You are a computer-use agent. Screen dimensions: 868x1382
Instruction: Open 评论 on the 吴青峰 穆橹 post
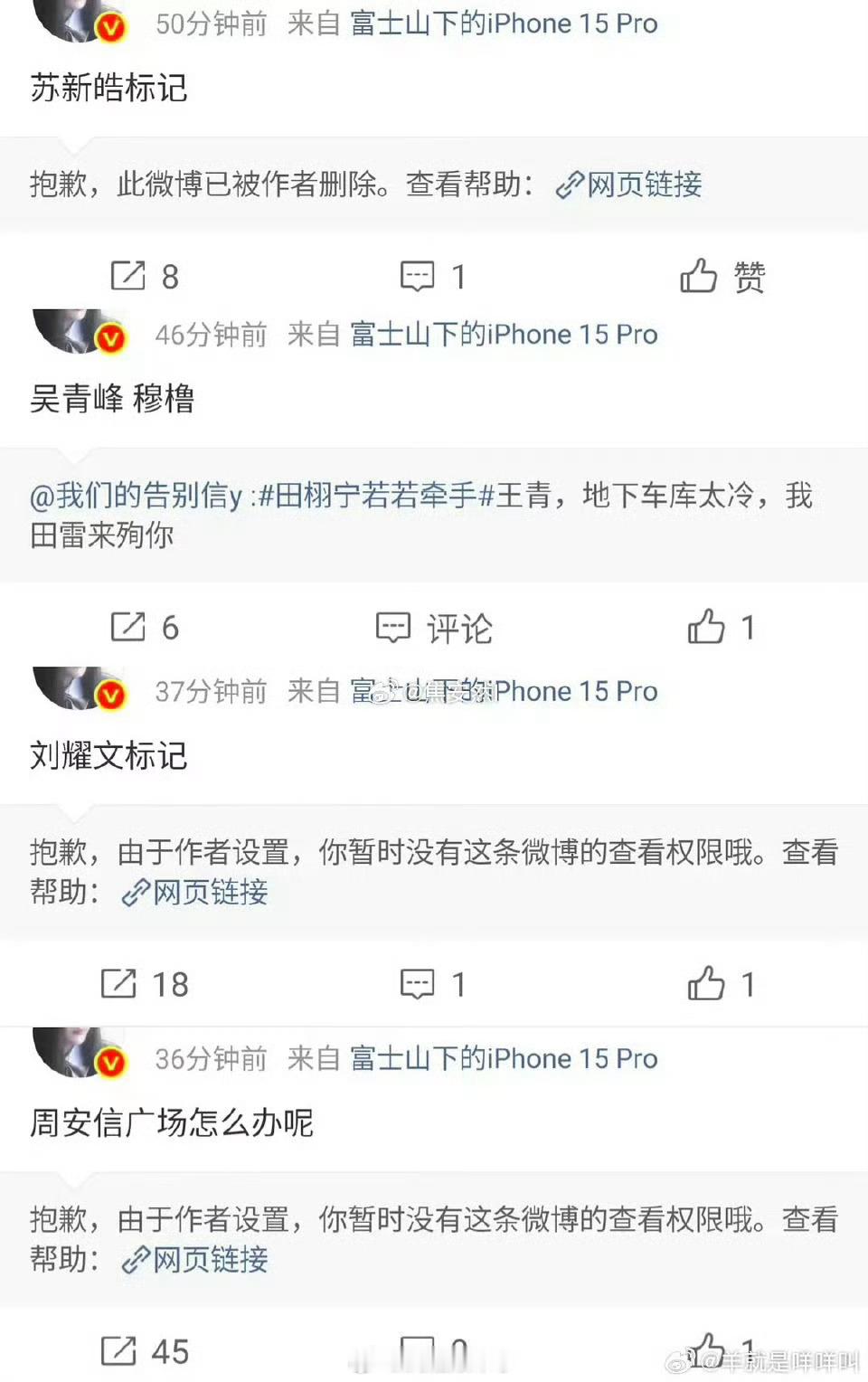[x=434, y=628]
